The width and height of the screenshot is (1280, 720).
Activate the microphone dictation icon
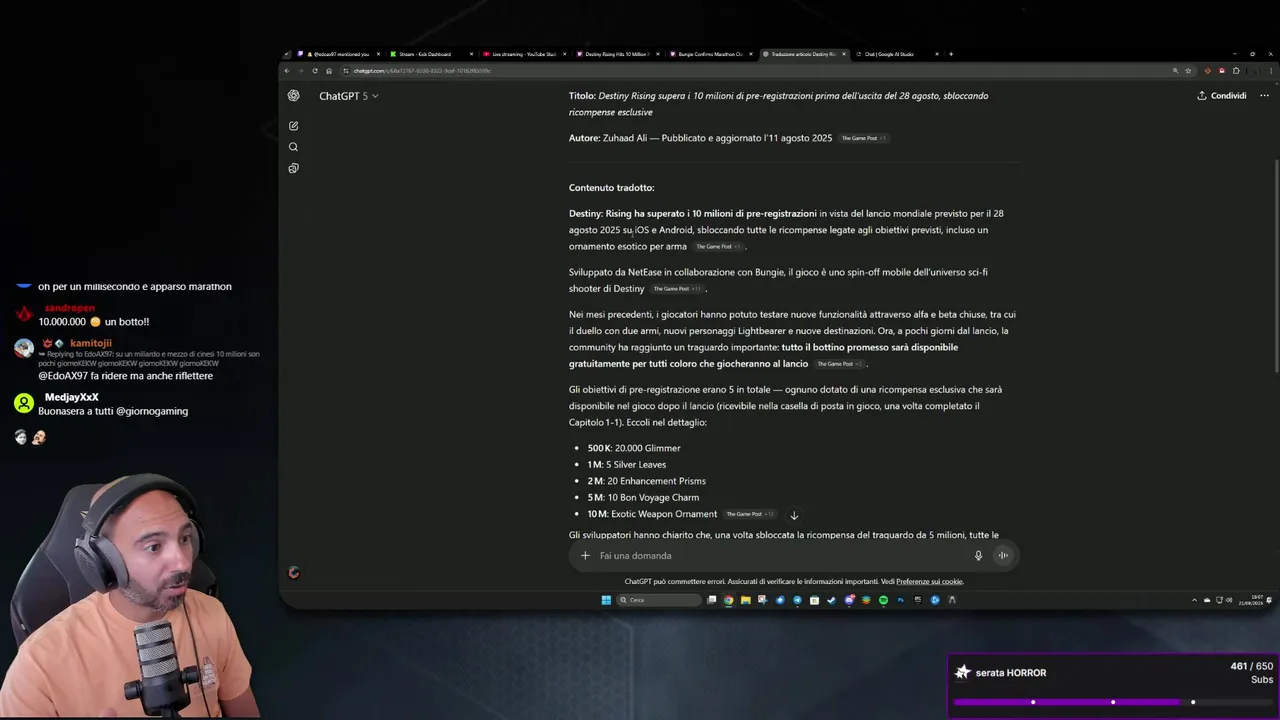click(x=978, y=556)
